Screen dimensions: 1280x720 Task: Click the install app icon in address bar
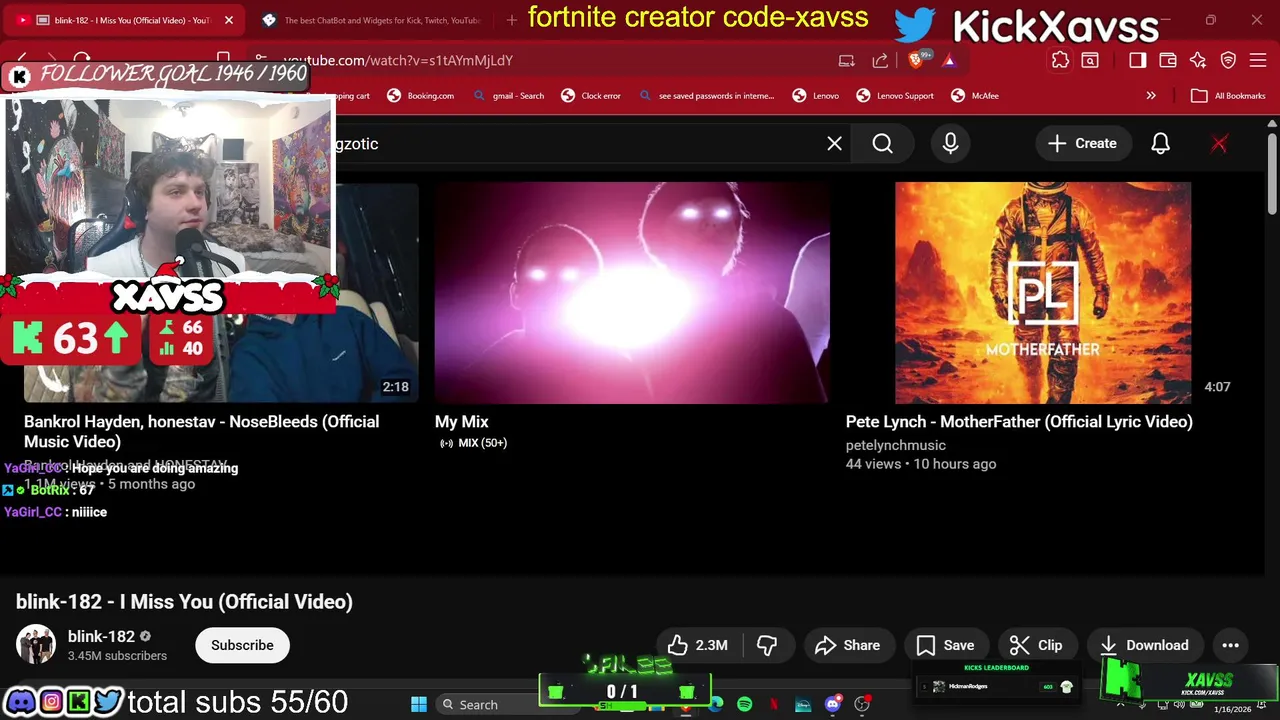click(x=847, y=60)
